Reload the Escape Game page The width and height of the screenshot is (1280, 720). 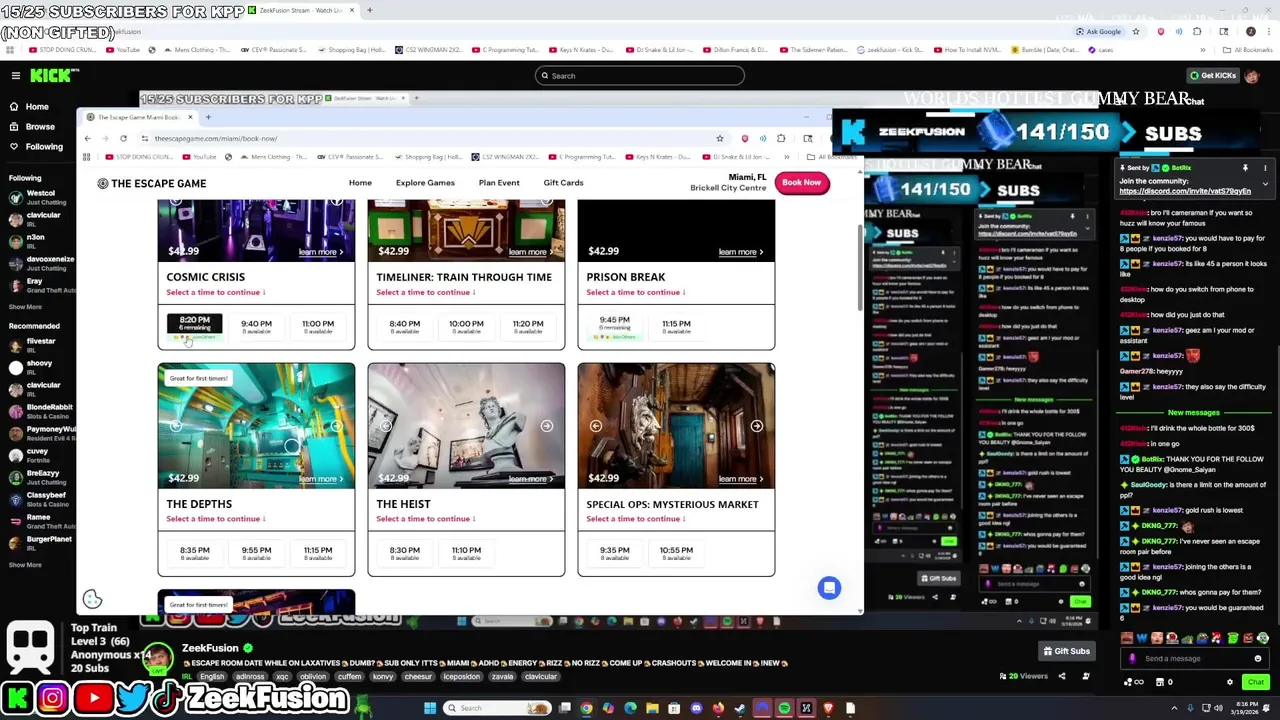point(123,138)
